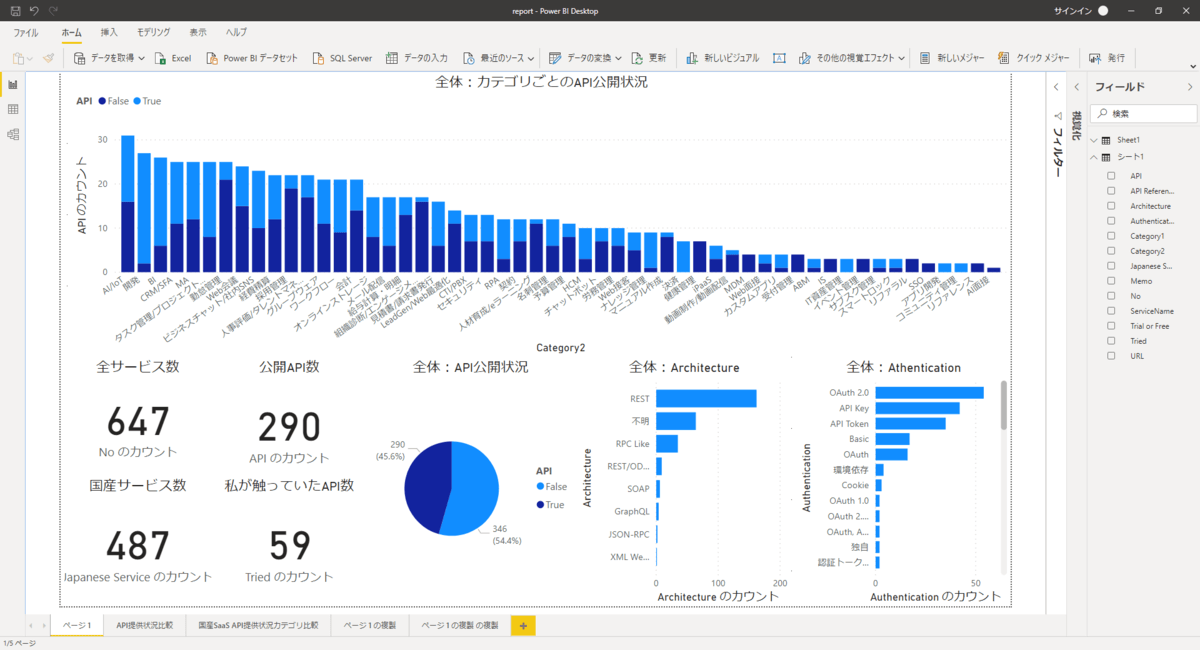Image resolution: width=1200 pixels, height=650 pixels.
Task: Open the Report view from left sidebar
Action: (x=13, y=84)
